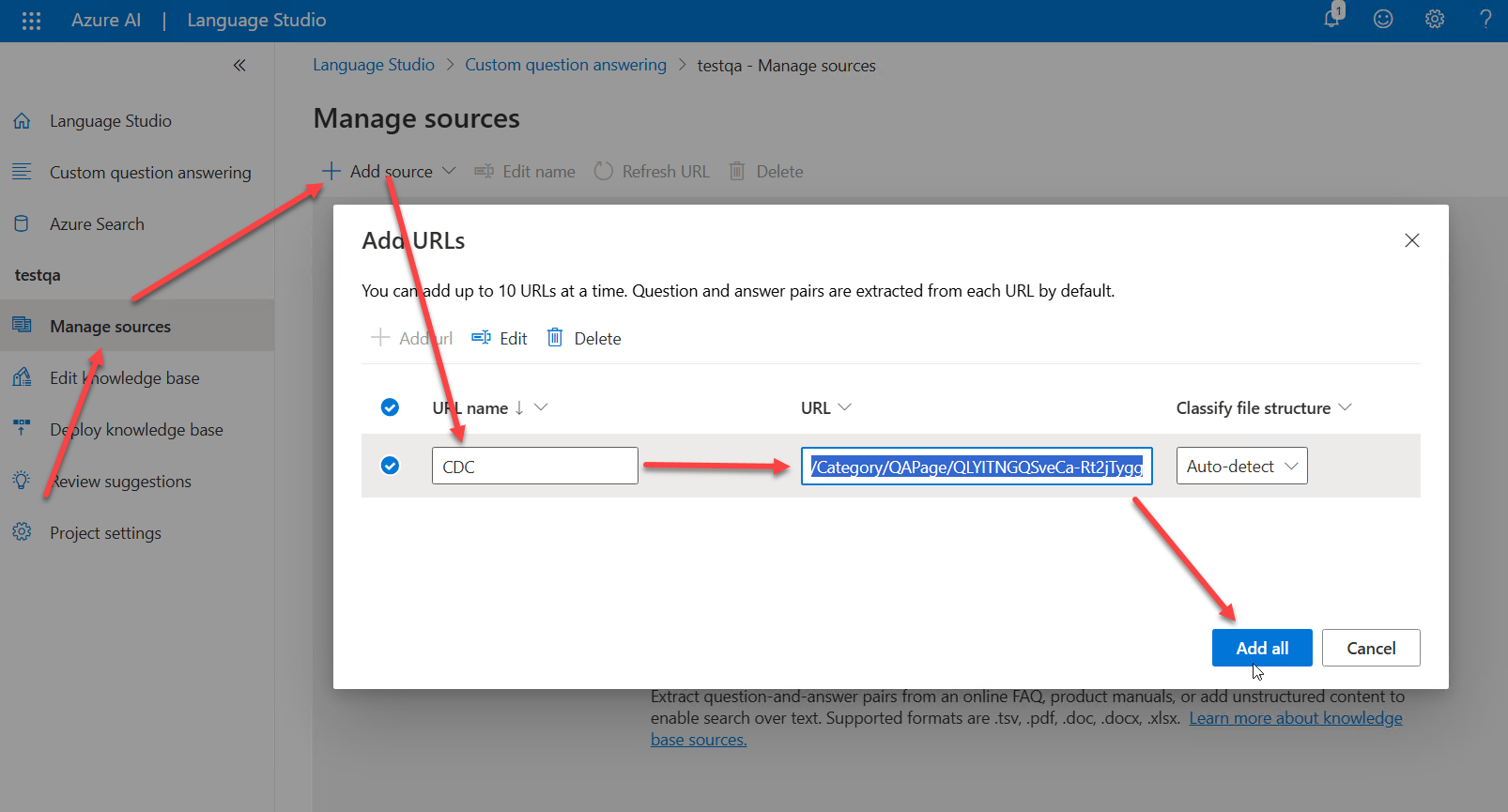The image size is (1508, 812).
Task: Click the Edit knowledge base icon
Action: click(x=22, y=377)
